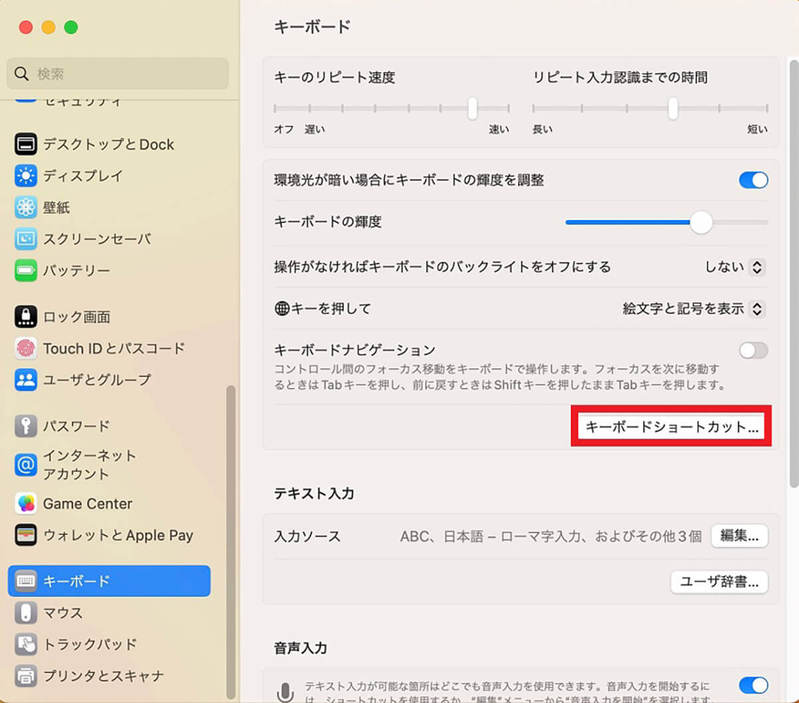Click the トラックパッド icon
799x703 pixels.
[25, 644]
